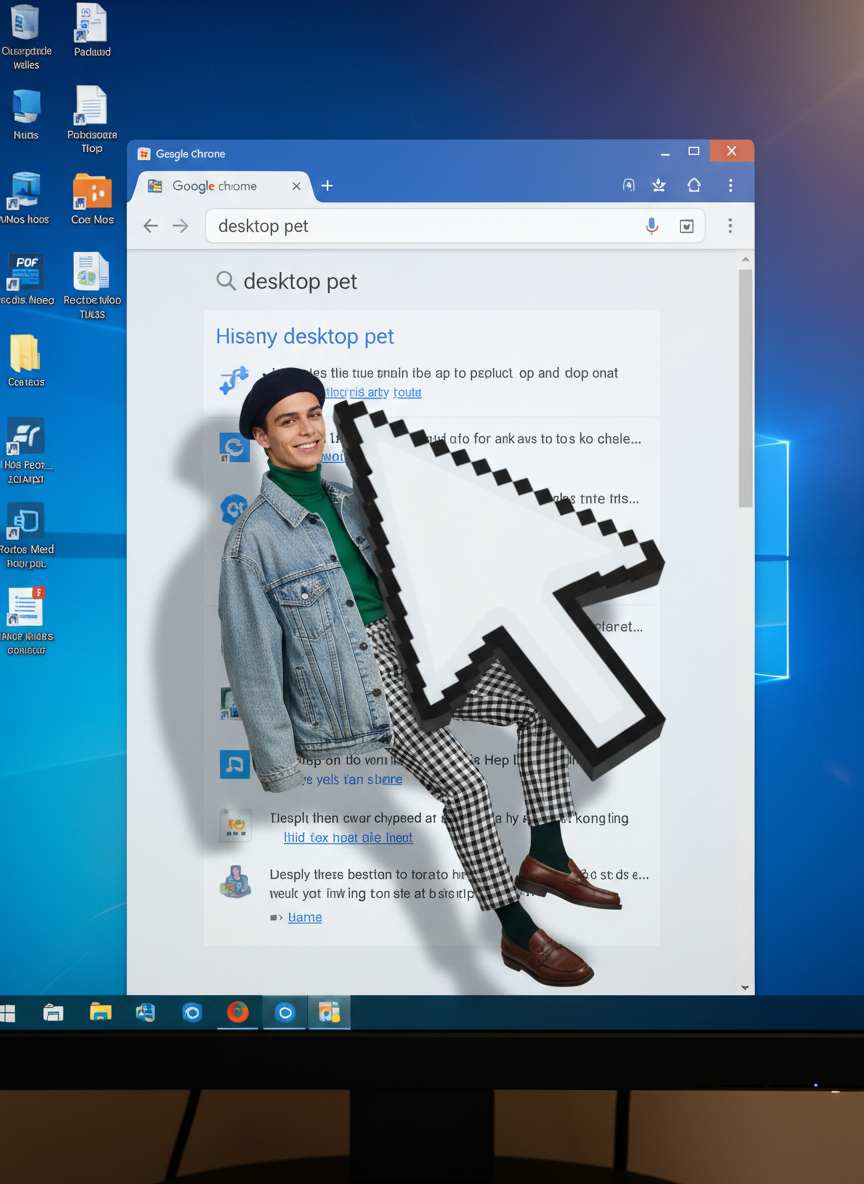Open the three-dot menu beside address bar
Viewport: 864px width, 1184px height.
[x=730, y=226]
